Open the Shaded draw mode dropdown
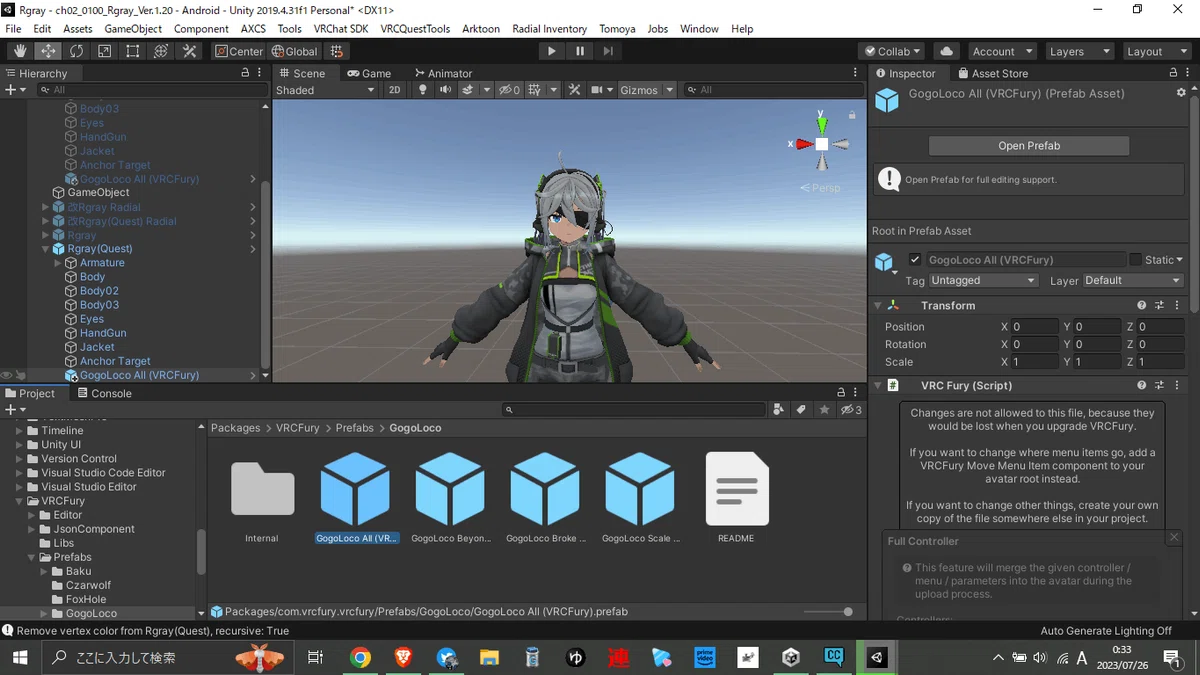 pos(326,90)
